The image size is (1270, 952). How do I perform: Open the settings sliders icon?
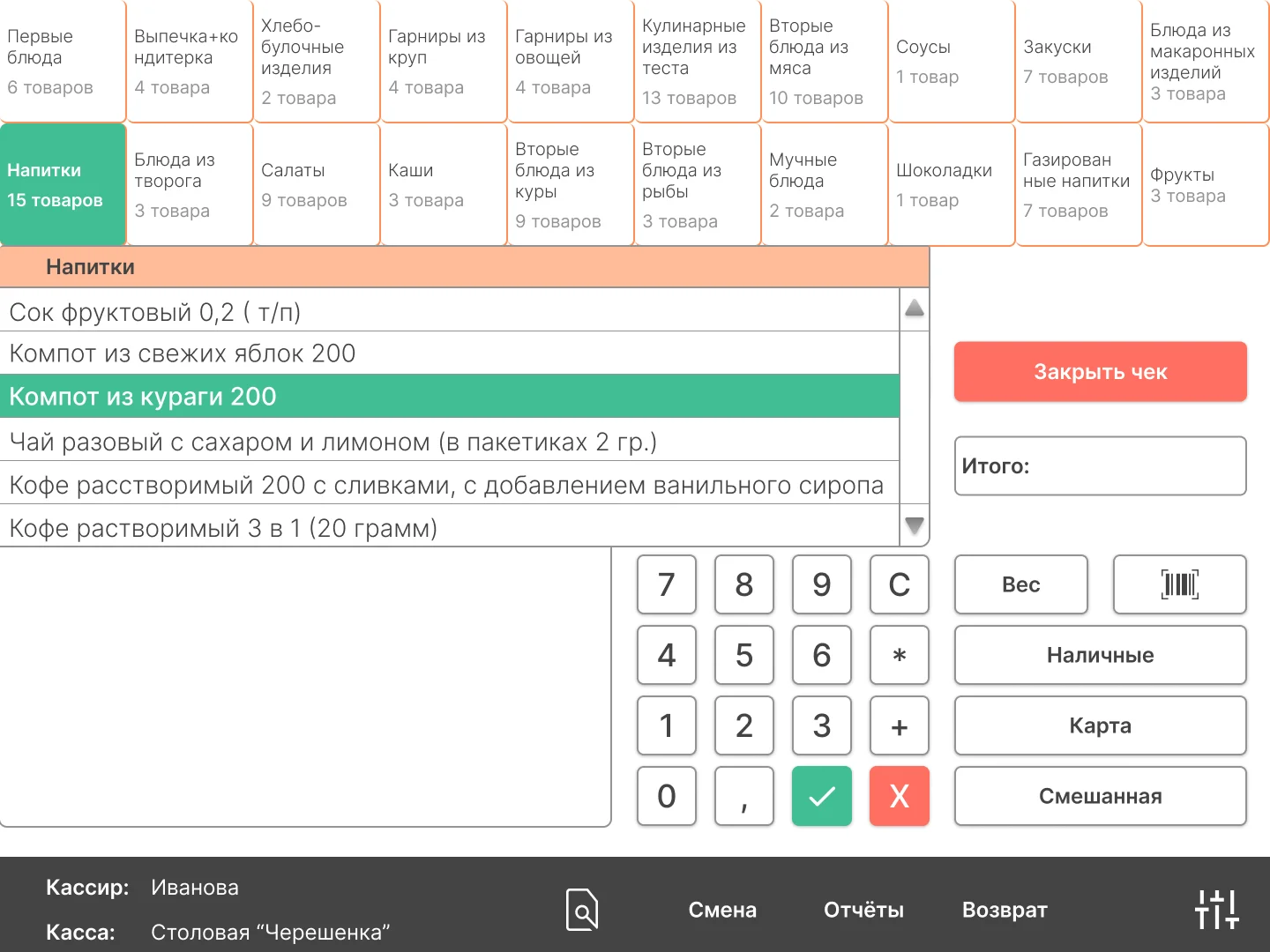[1217, 910]
